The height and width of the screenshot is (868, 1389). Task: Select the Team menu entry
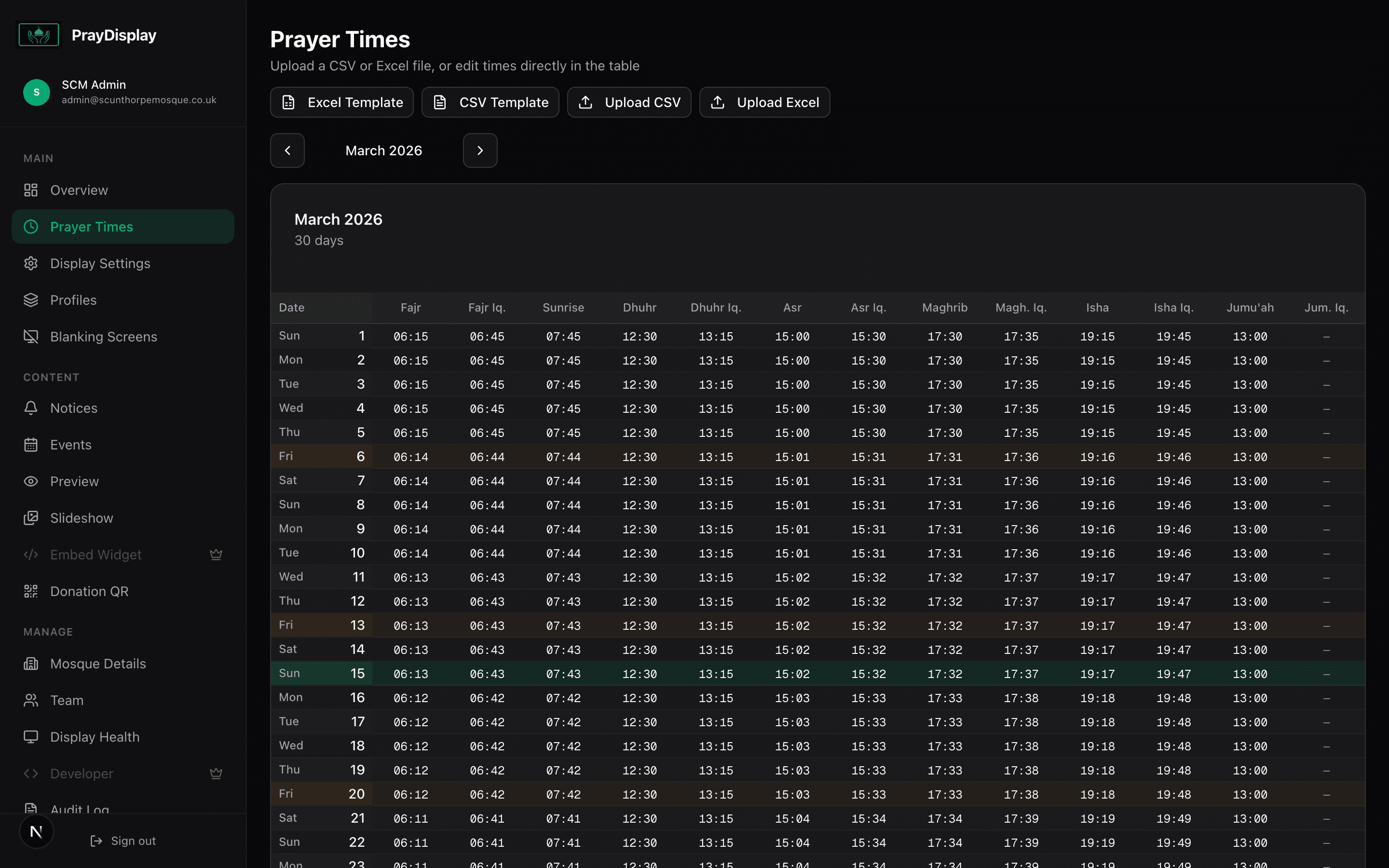(x=67, y=700)
